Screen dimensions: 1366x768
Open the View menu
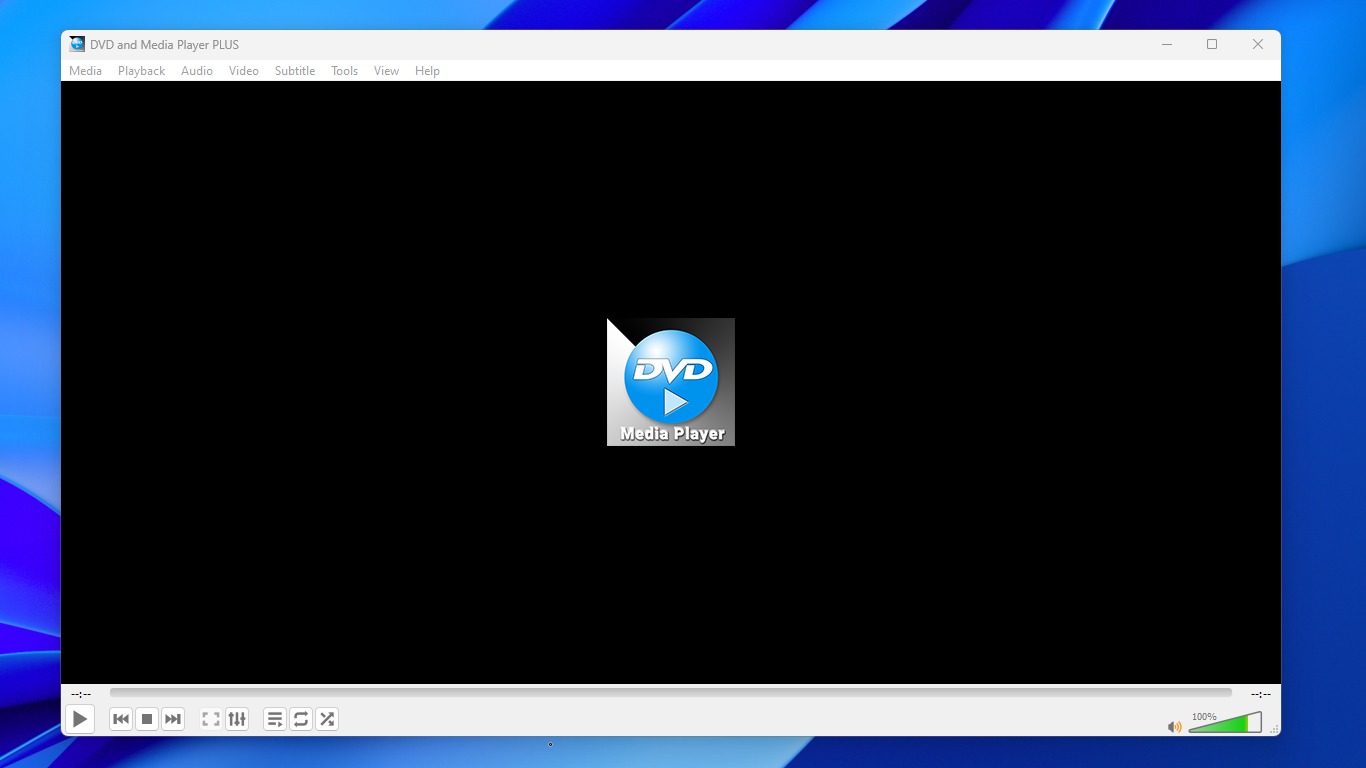click(x=386, y=70)
